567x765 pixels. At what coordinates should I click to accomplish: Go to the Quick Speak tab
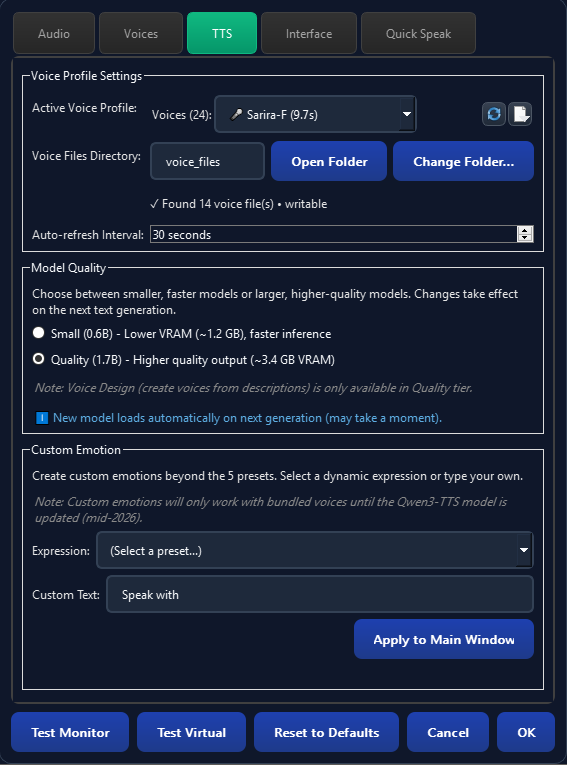[x=418, y=33]
